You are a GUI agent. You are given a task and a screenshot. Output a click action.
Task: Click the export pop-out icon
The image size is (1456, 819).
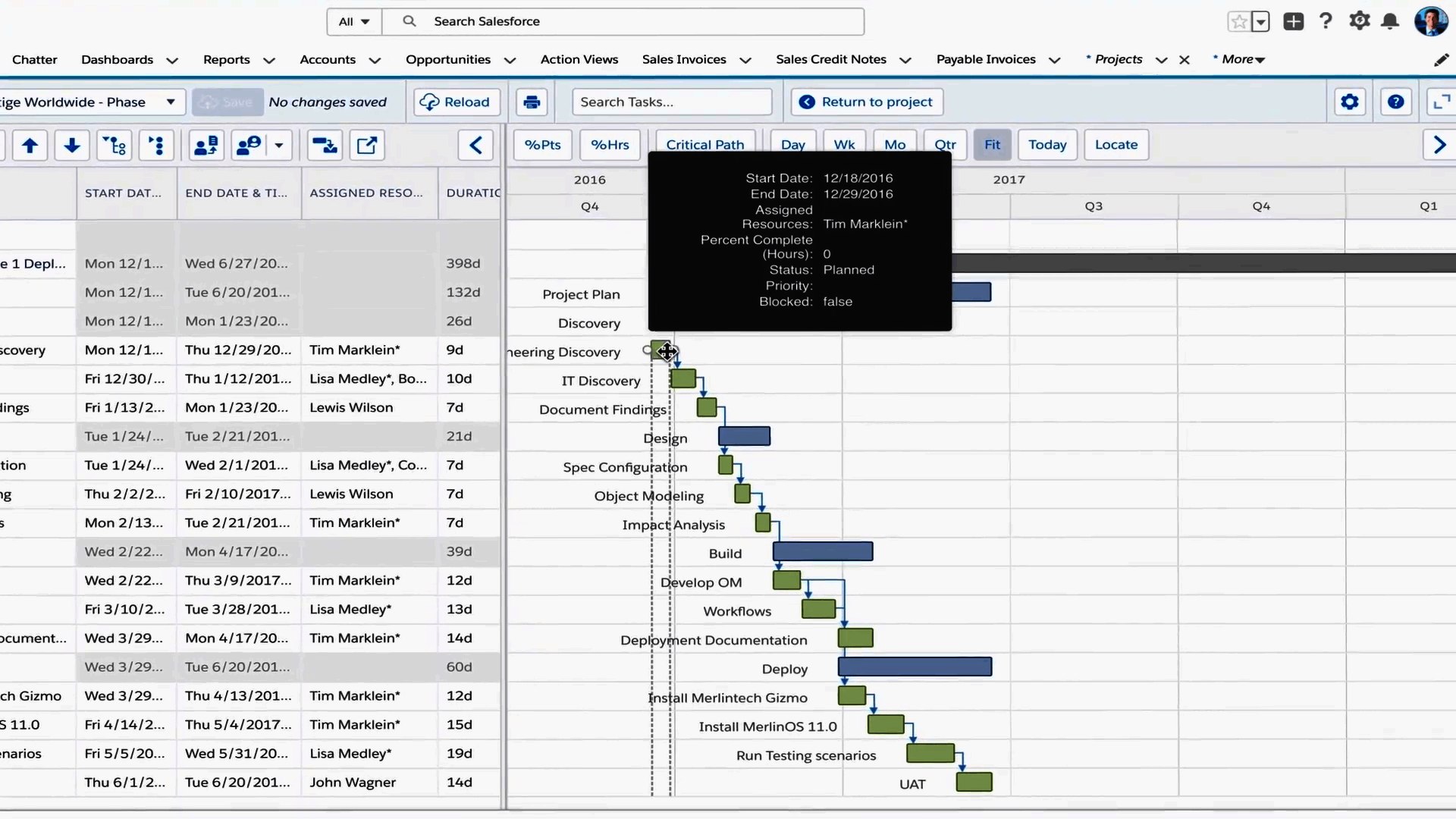coord(367,145)
